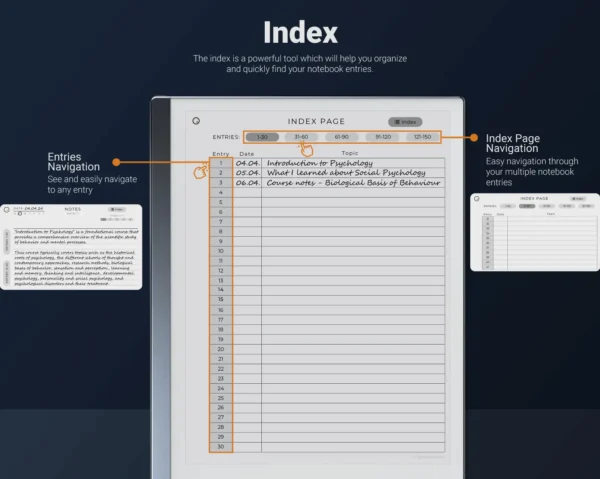Click the 04.04. date cell for entry 1
Image resolution: width=600 pixels, height=479 pixels.
coord(247,162)
